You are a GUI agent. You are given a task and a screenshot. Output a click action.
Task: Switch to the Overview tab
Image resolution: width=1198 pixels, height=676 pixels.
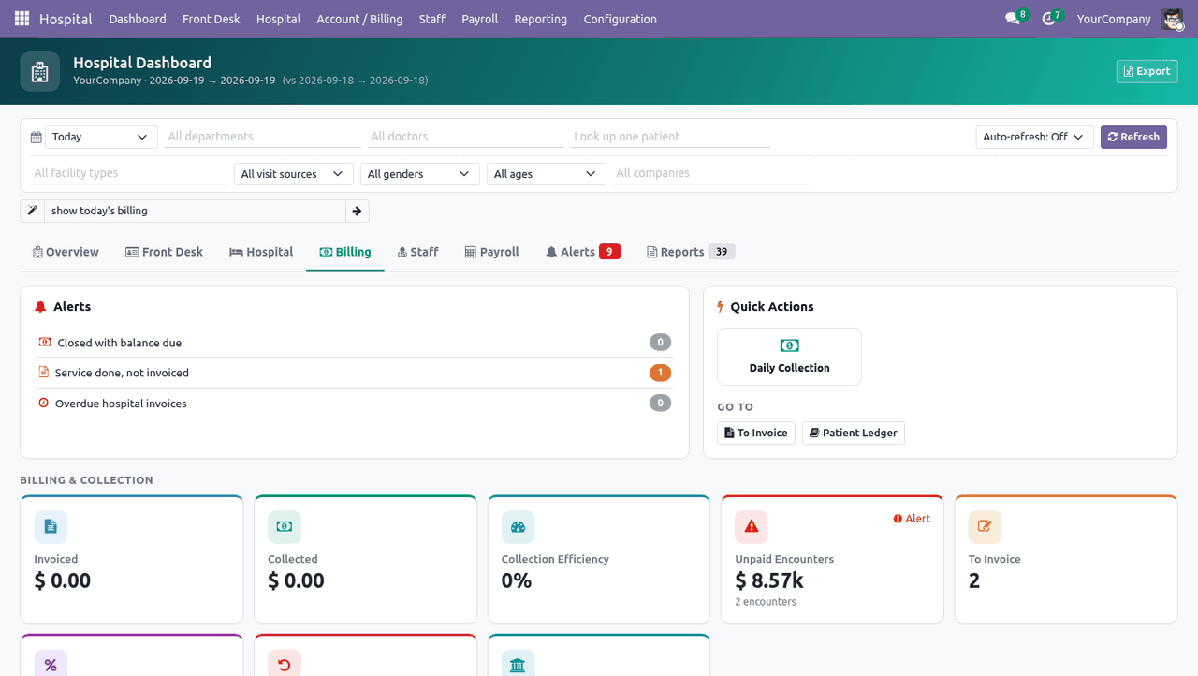click(66, 252)
